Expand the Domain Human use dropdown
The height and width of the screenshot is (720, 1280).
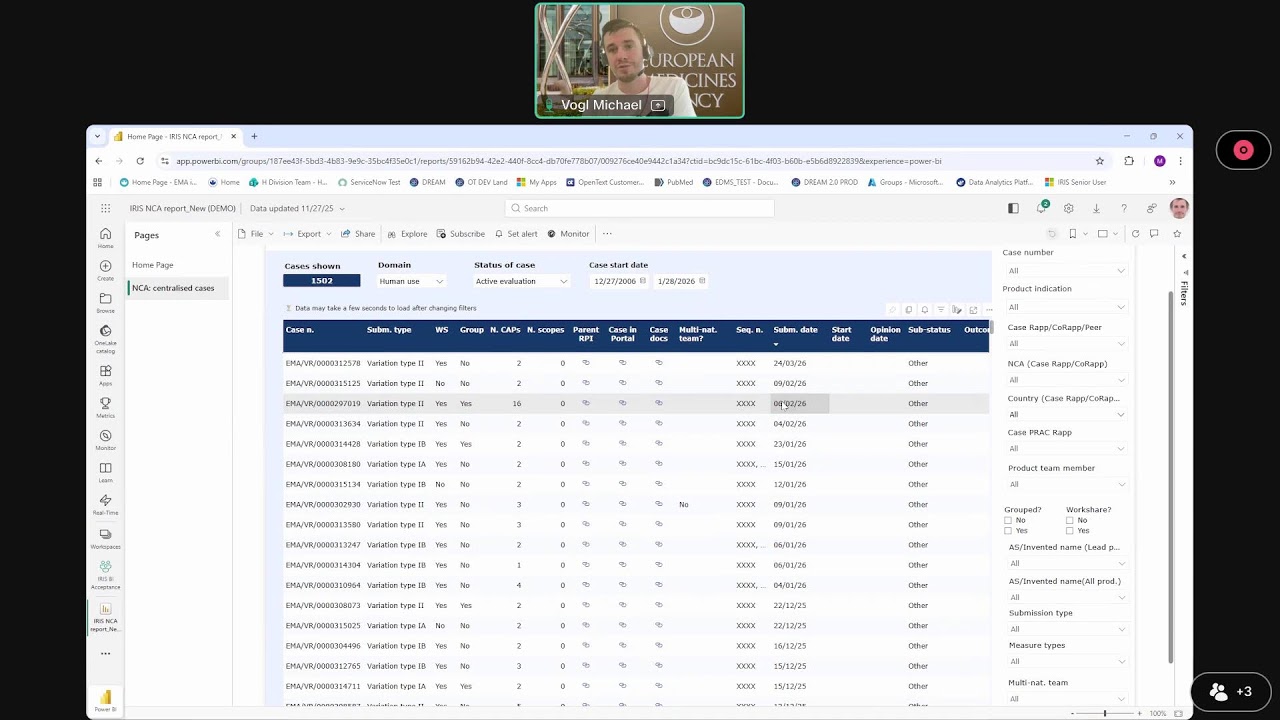[x=411, y=282]
